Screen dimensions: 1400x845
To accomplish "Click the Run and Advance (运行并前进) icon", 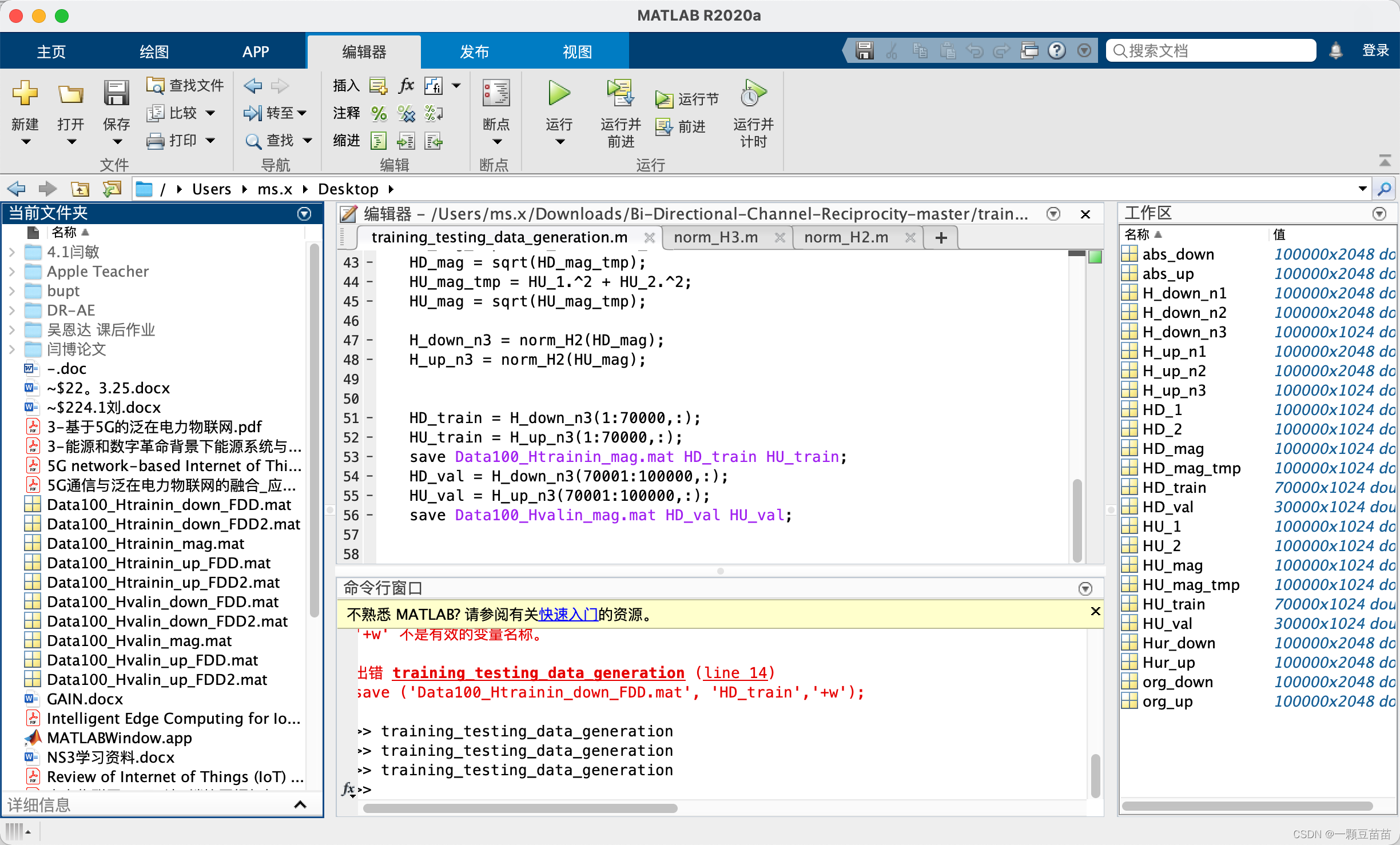I will tap(621, 93).
